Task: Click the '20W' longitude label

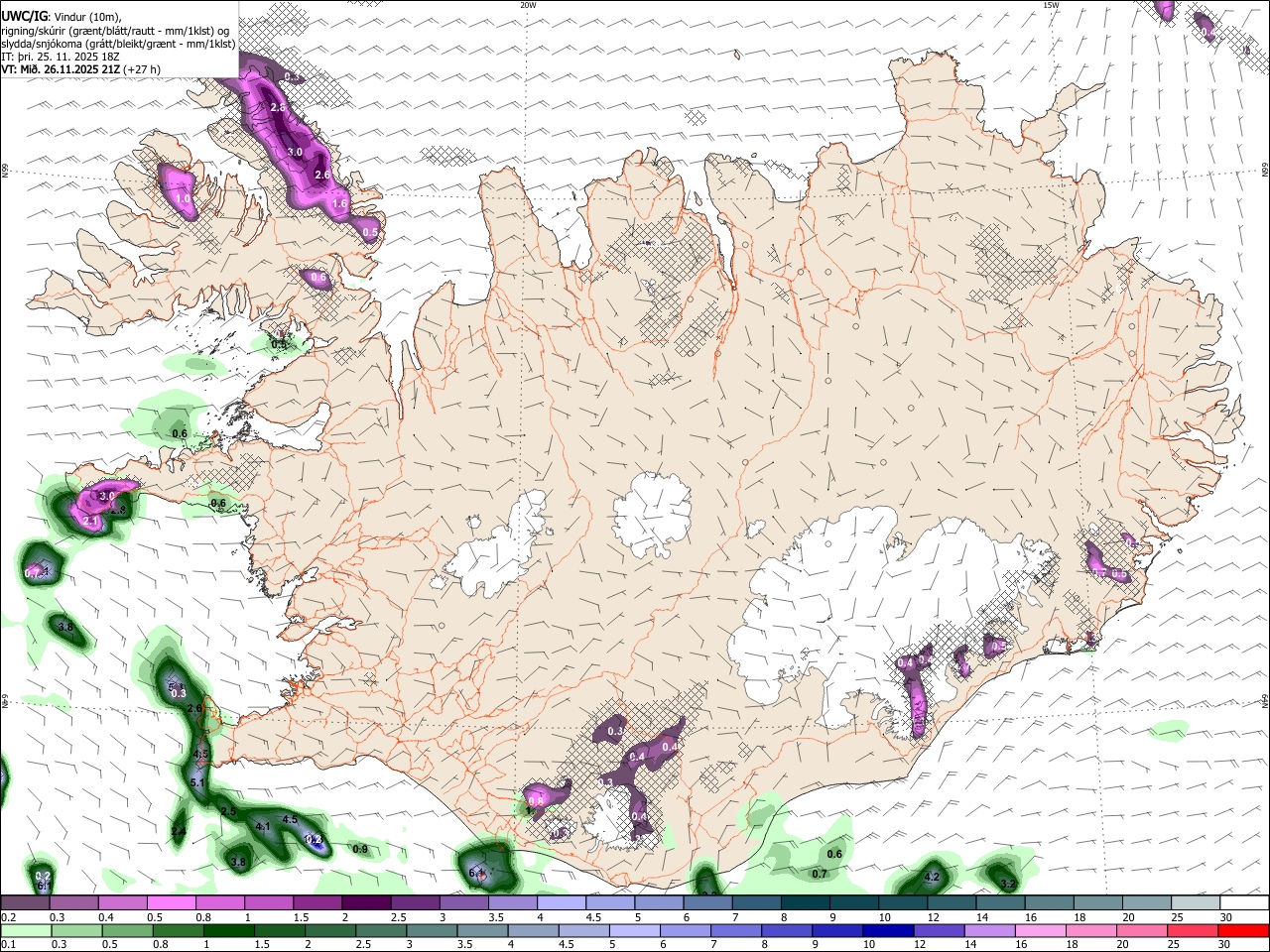Action: pyautogui.click(x=528, y=5)
